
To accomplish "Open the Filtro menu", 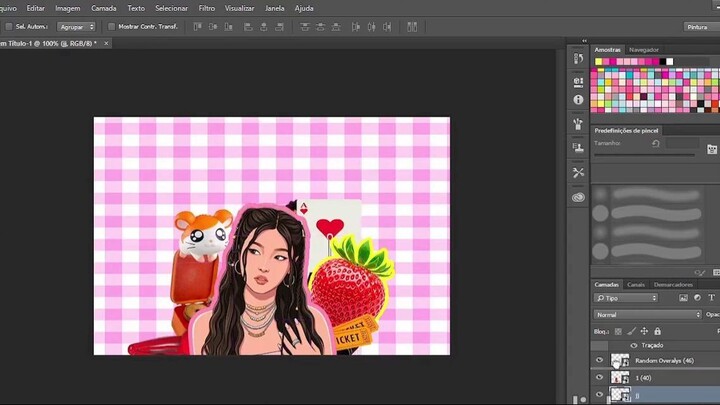I will pos(207,8).
